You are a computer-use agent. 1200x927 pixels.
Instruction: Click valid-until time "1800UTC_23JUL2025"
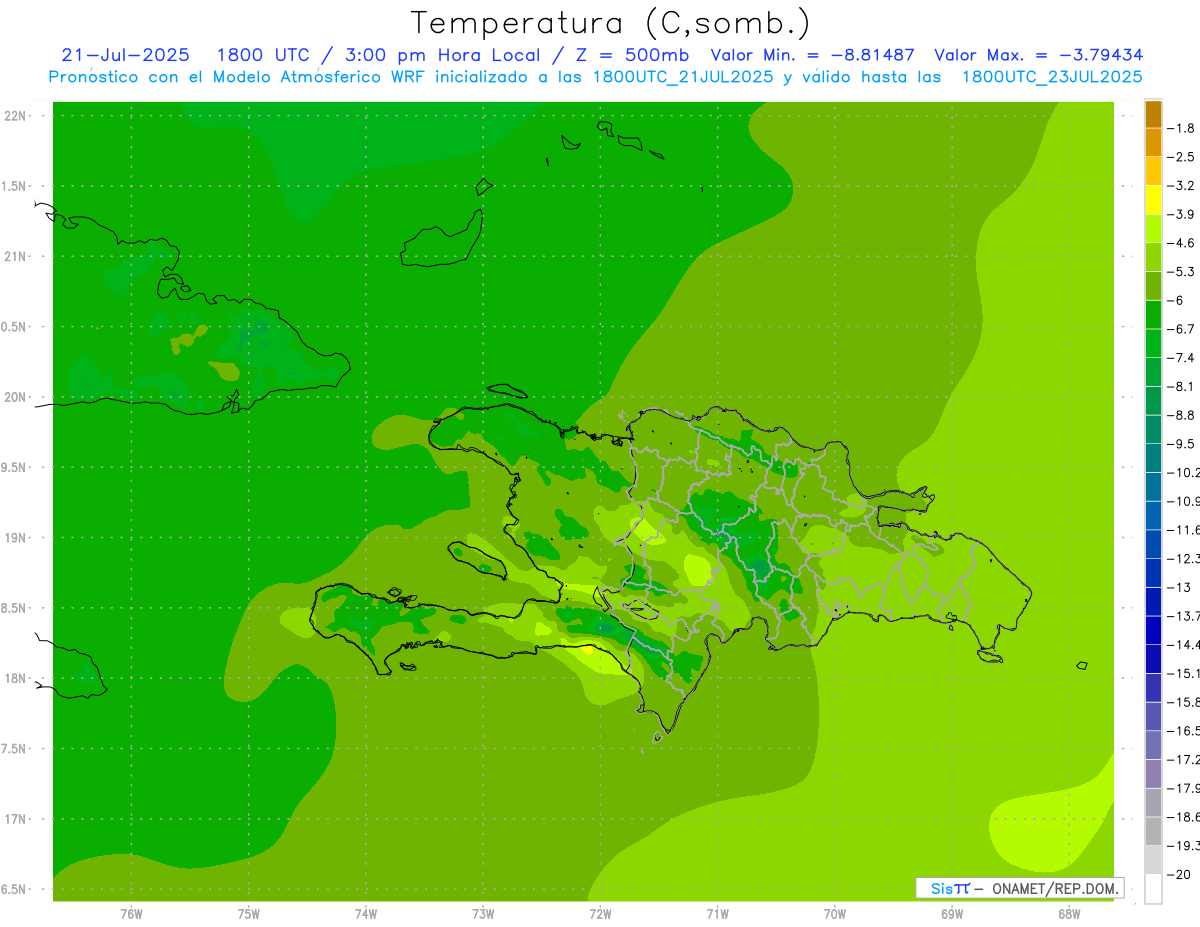[x=1052, y=76]
